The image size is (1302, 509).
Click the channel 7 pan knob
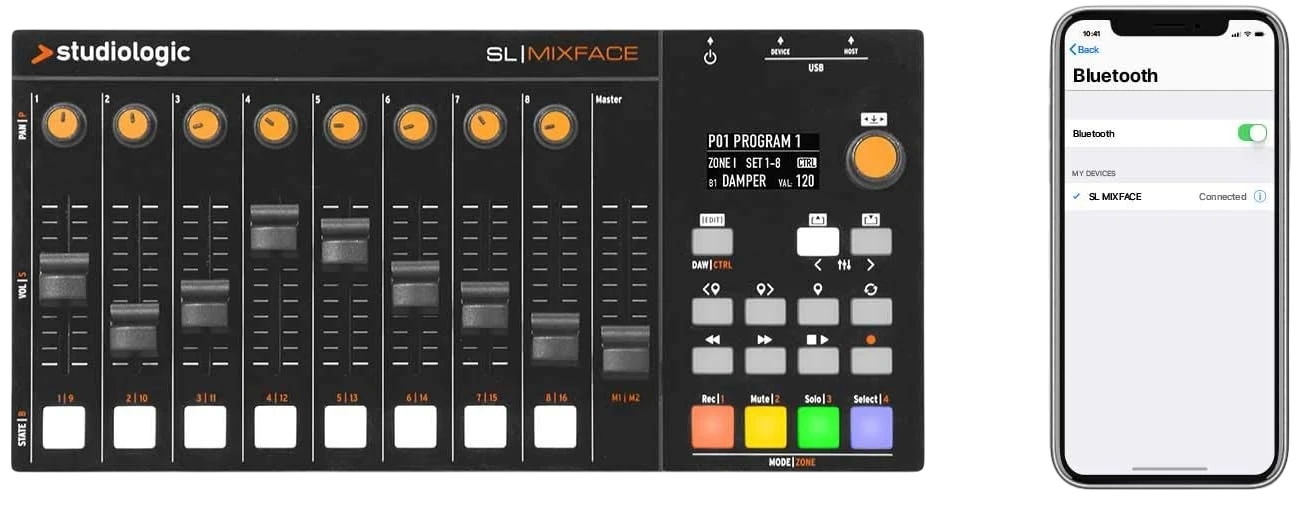(485, 126)
